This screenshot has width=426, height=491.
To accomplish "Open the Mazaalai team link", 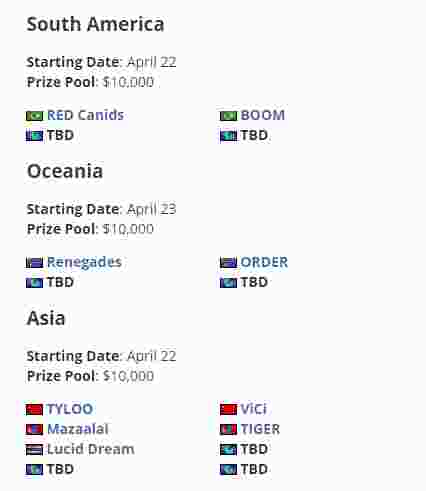I will coord(78,429).
